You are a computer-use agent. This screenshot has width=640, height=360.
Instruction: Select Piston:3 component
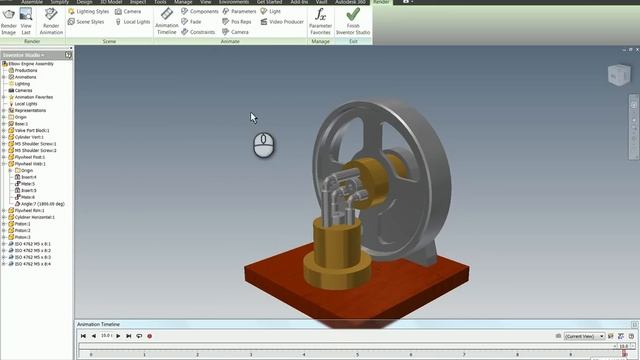coord(20,237)
